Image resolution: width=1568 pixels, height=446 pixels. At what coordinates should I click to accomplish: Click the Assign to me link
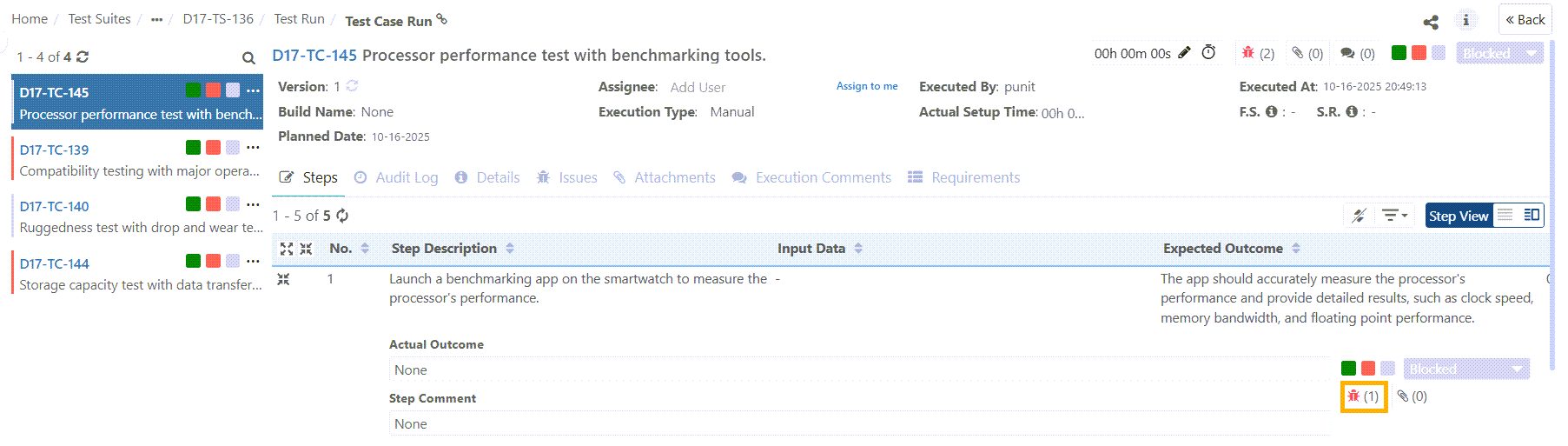click(x=867, y=86)
